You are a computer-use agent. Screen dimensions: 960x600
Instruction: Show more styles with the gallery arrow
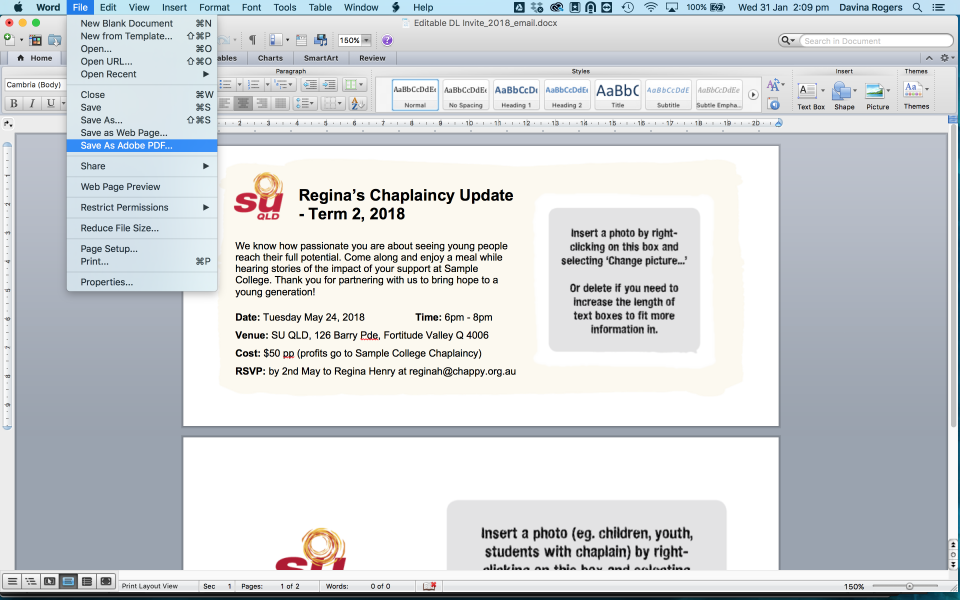pyautogui.click(x=753, y=95)
